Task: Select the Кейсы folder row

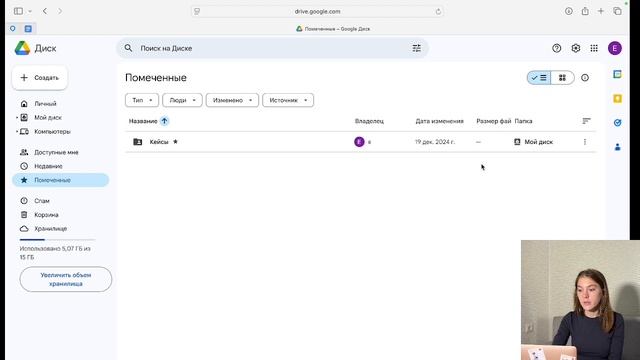Action: pos(360,142)
